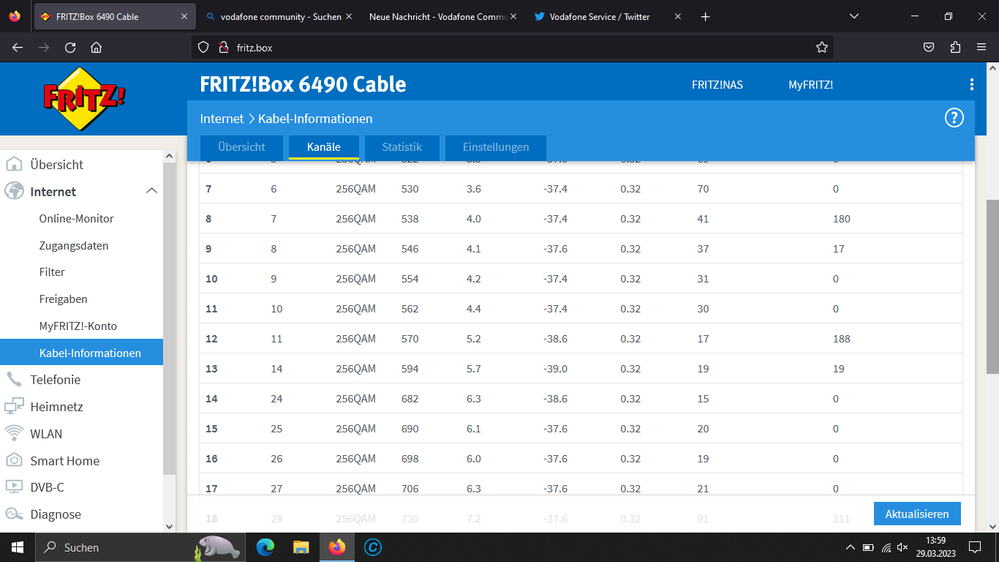Open Filter in sidebar
This screenshot has height=562, width=999.
click(x=52, y=272)
